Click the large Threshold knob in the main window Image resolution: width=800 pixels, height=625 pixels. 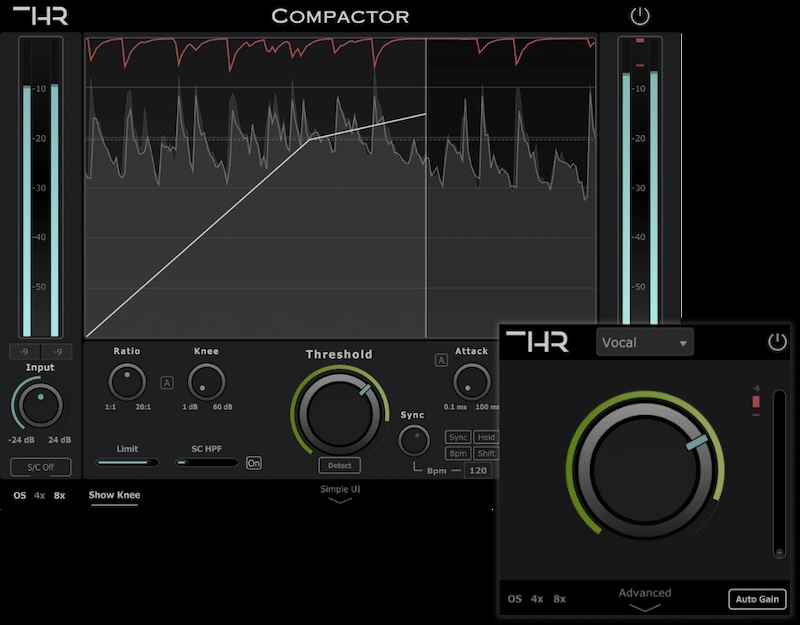[339, 412]
